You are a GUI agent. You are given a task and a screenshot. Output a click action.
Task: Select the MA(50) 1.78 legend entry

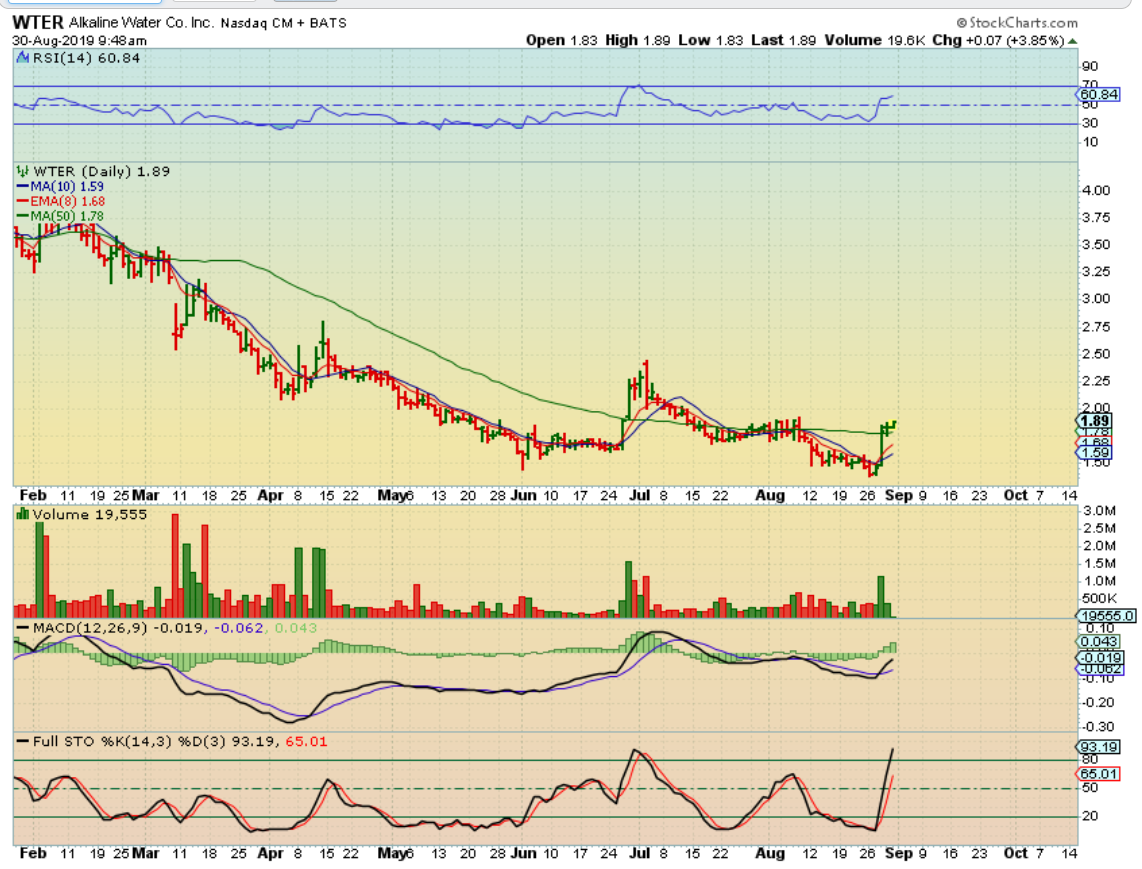tap(61, 216)
